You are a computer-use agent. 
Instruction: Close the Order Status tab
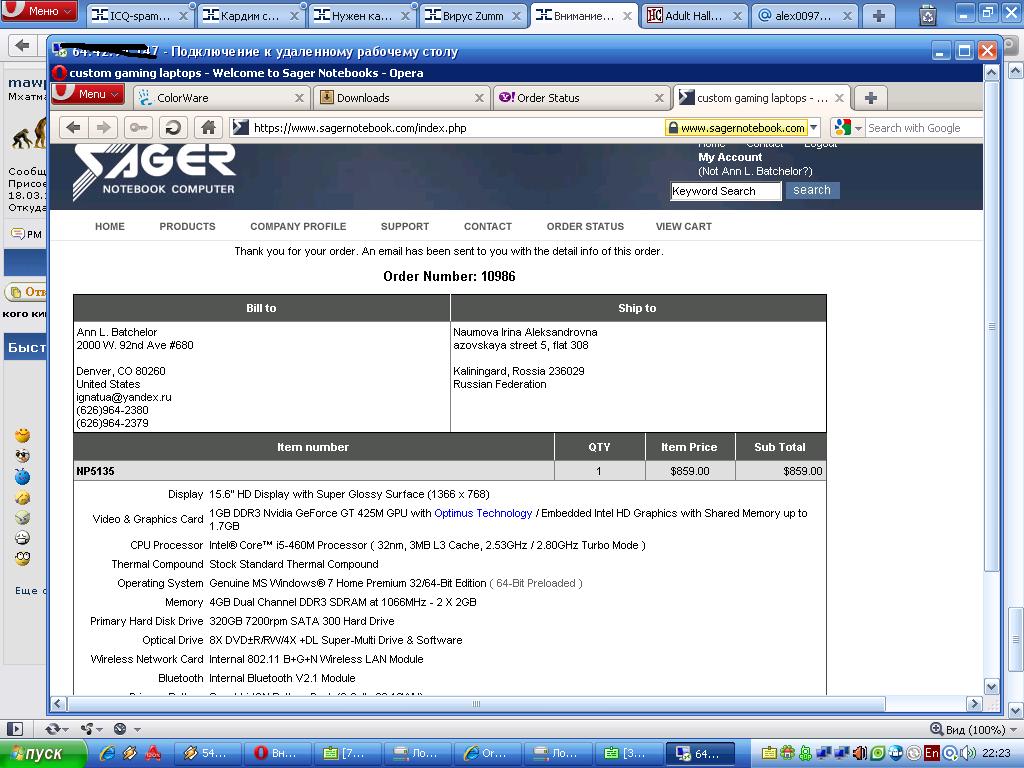(659, 98)
